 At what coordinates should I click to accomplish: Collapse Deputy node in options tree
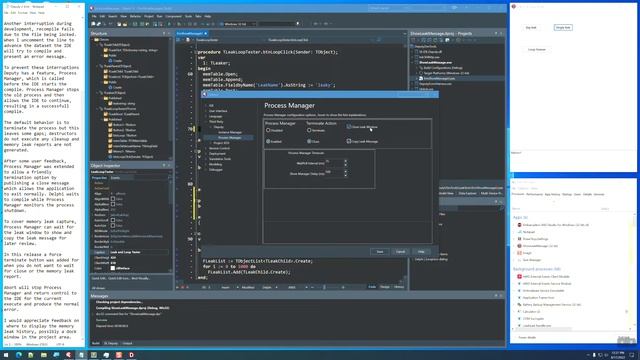tap(211, 127)
